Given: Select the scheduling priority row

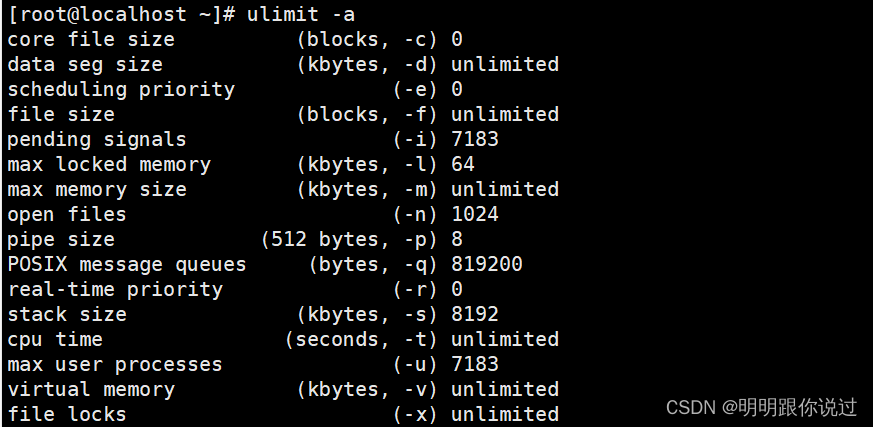Looking at the screenshot, I should point(235,90).
